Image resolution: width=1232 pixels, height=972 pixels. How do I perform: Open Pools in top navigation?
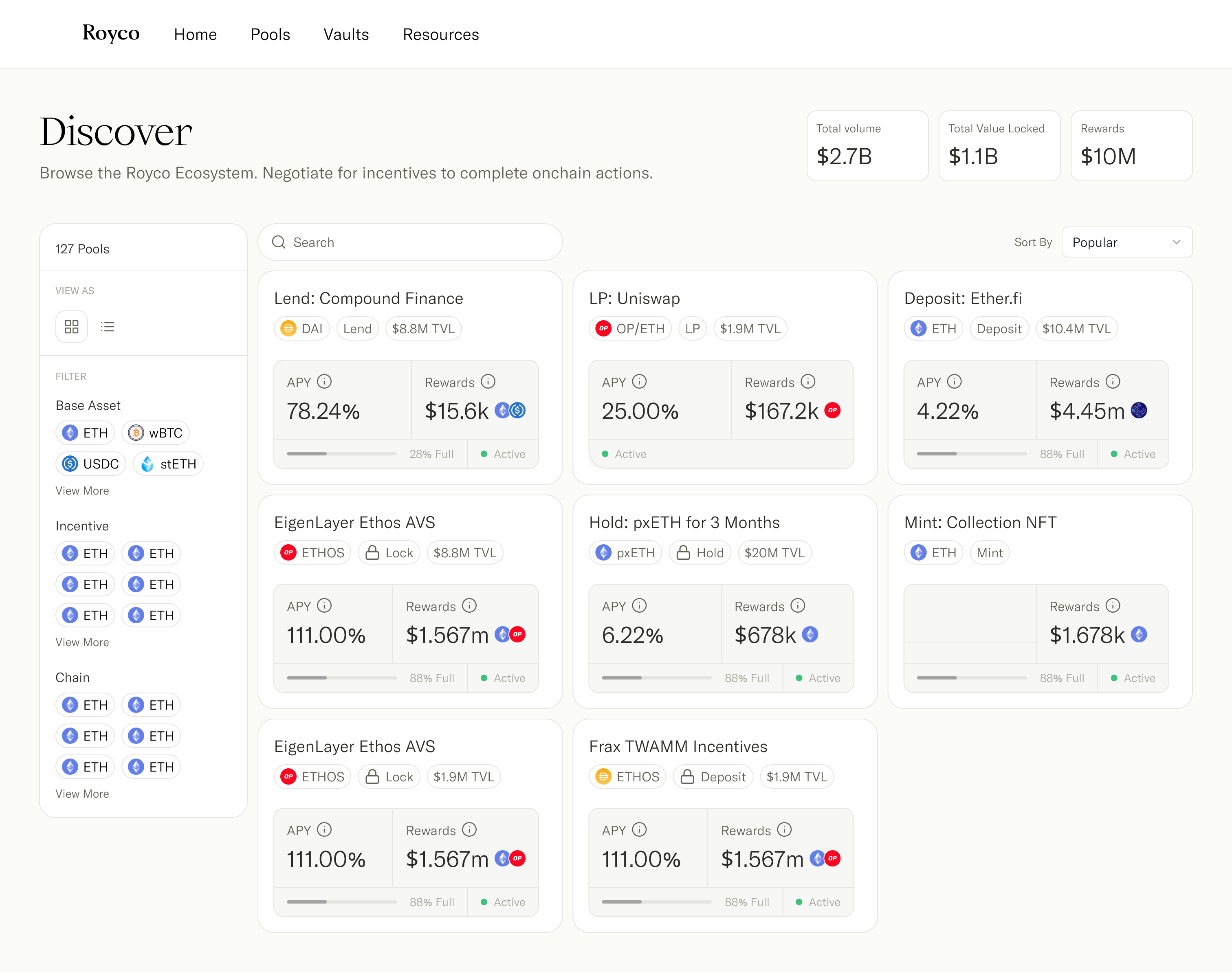tap(270, 35)
